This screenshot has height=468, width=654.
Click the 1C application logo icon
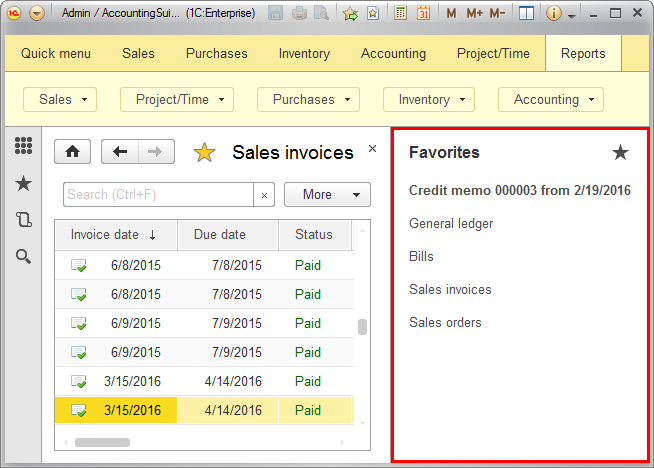[x=14, y=13]
